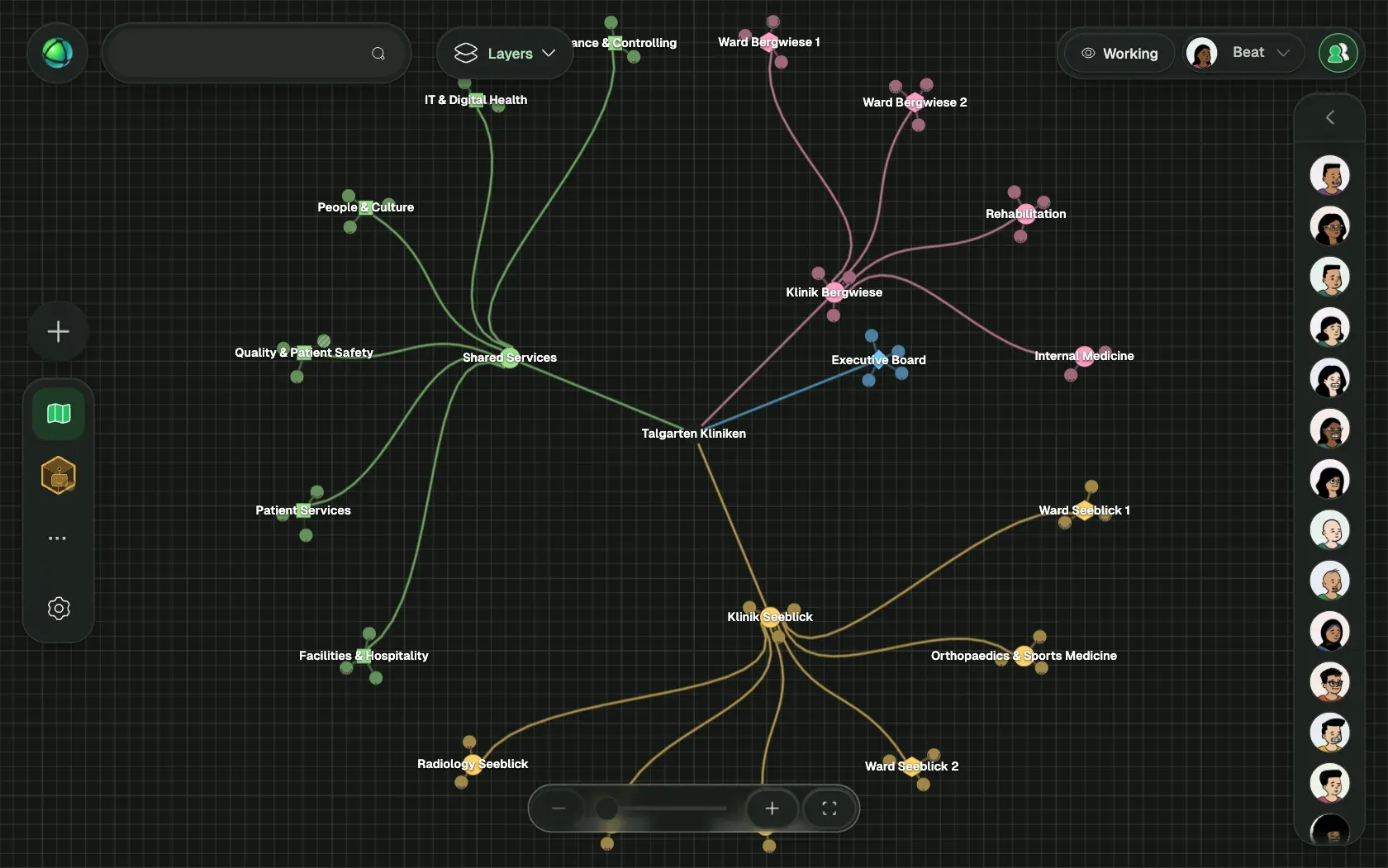Click the Quality & Patient Safety node
Screen dimensions: 1388x868
click(x=304, y=353)
